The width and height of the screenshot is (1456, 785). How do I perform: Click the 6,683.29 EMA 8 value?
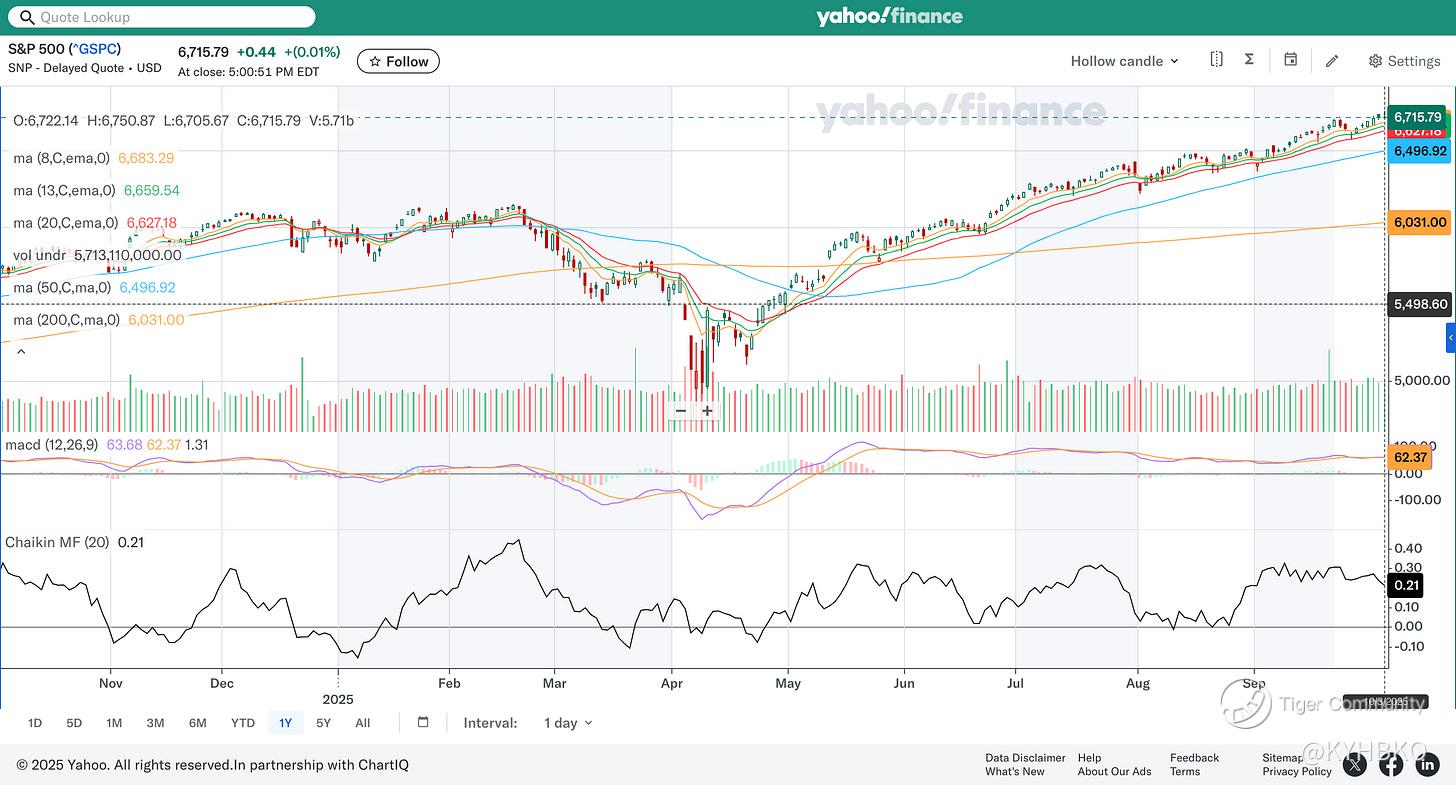click(x=146, y=158)
